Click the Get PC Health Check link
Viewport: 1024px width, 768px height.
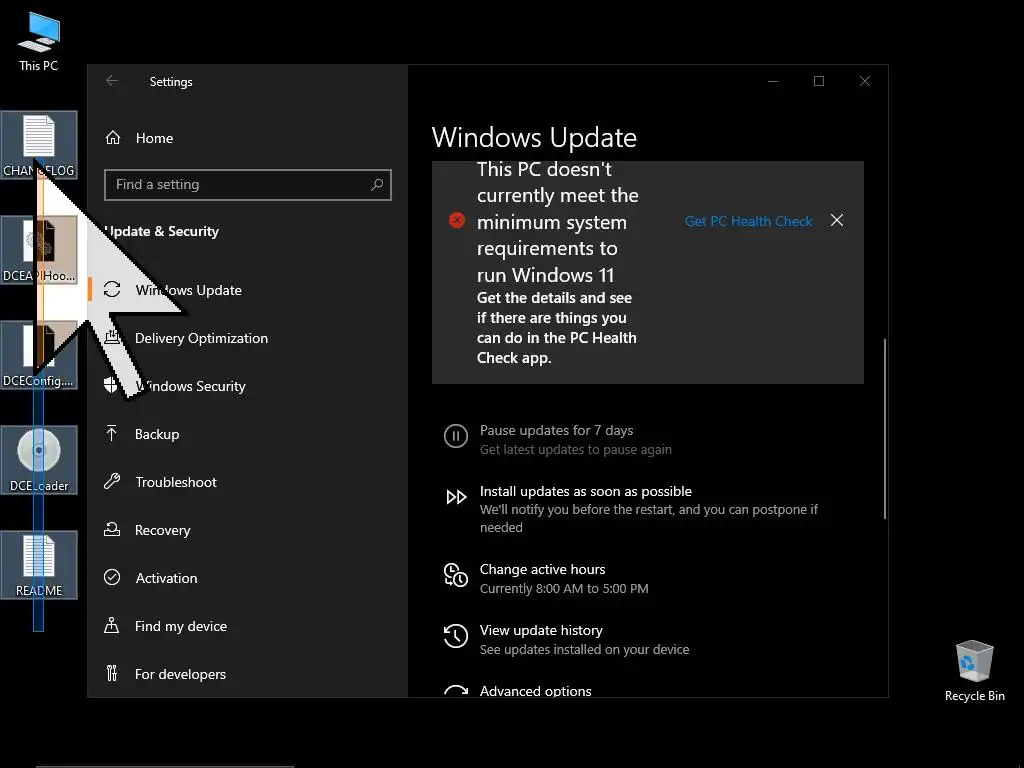pos(748,221)
